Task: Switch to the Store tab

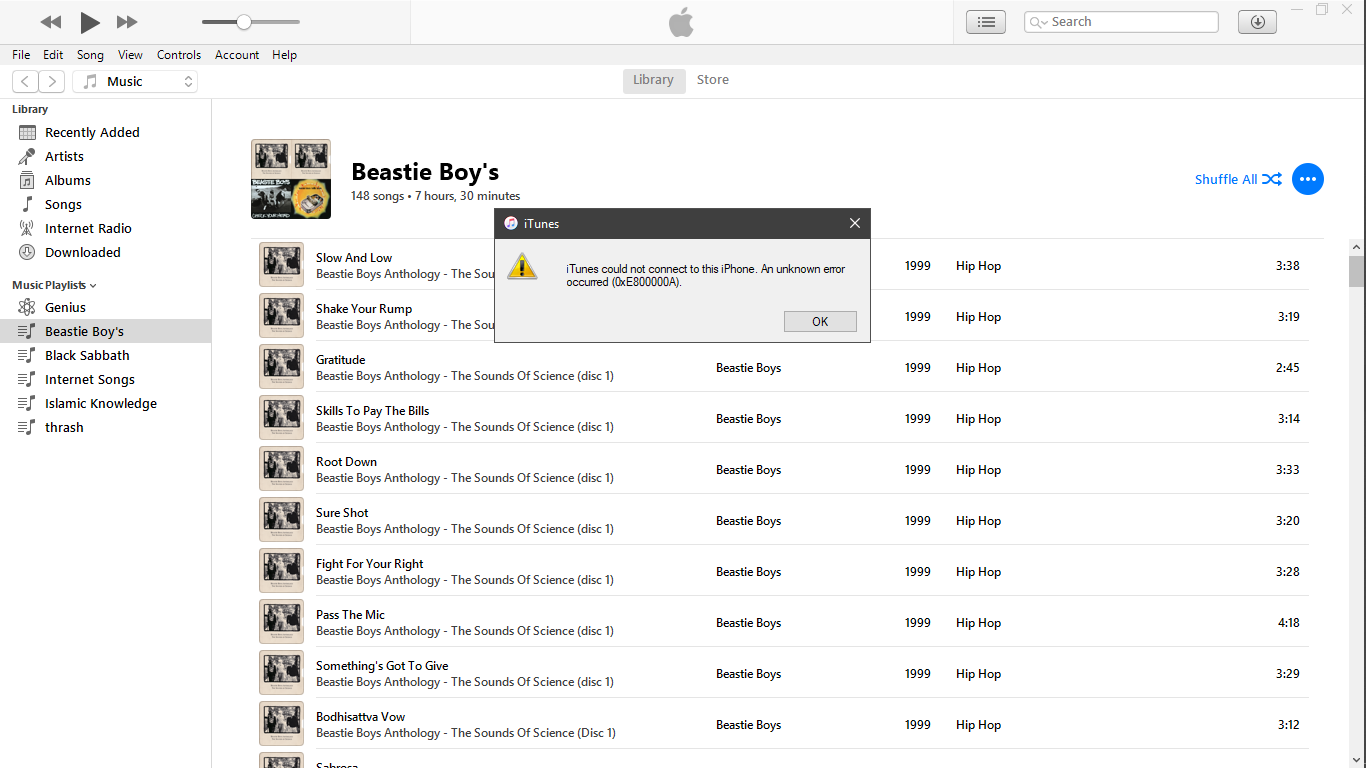Action: pyautogui.click(x=713, y=80)
